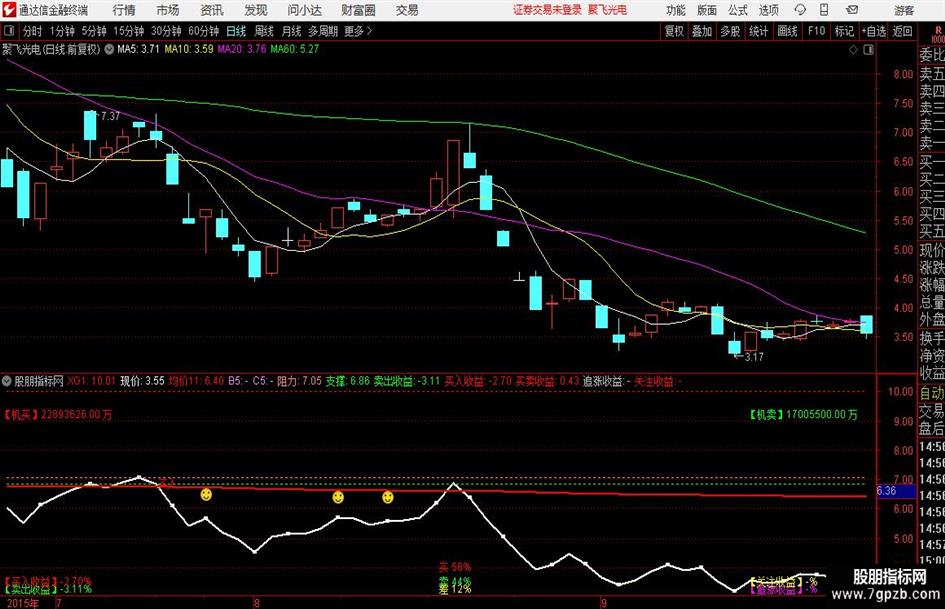Open the 资讯 menu
945x609 pixels.
coord(212,10)
